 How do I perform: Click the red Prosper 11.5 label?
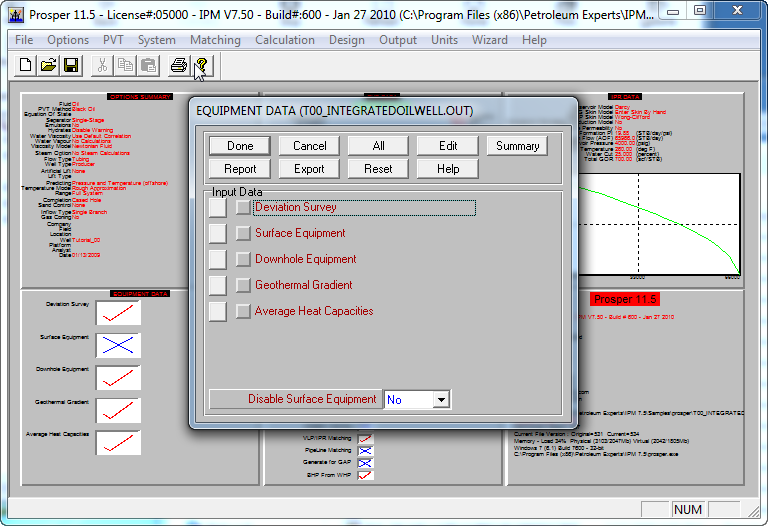625,299
